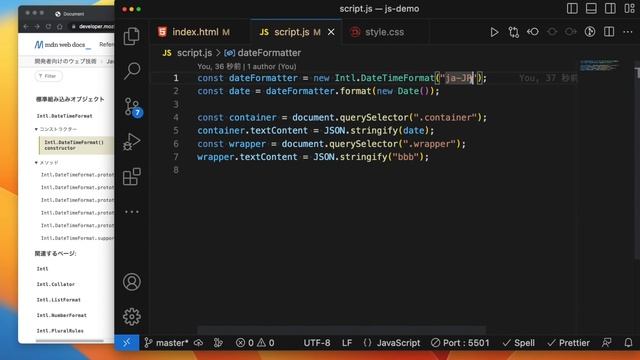The image size is (640, 360).
Task: Toggle secondary side bar layout icon
Action: click(x=610, y=9)
